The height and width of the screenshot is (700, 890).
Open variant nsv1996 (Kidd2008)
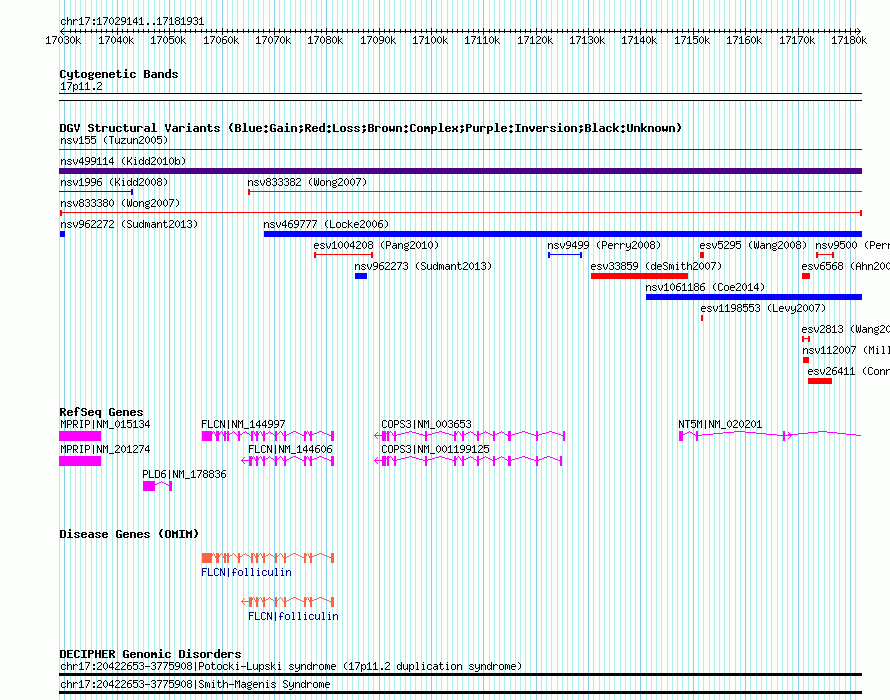click(x=114, y=182)
